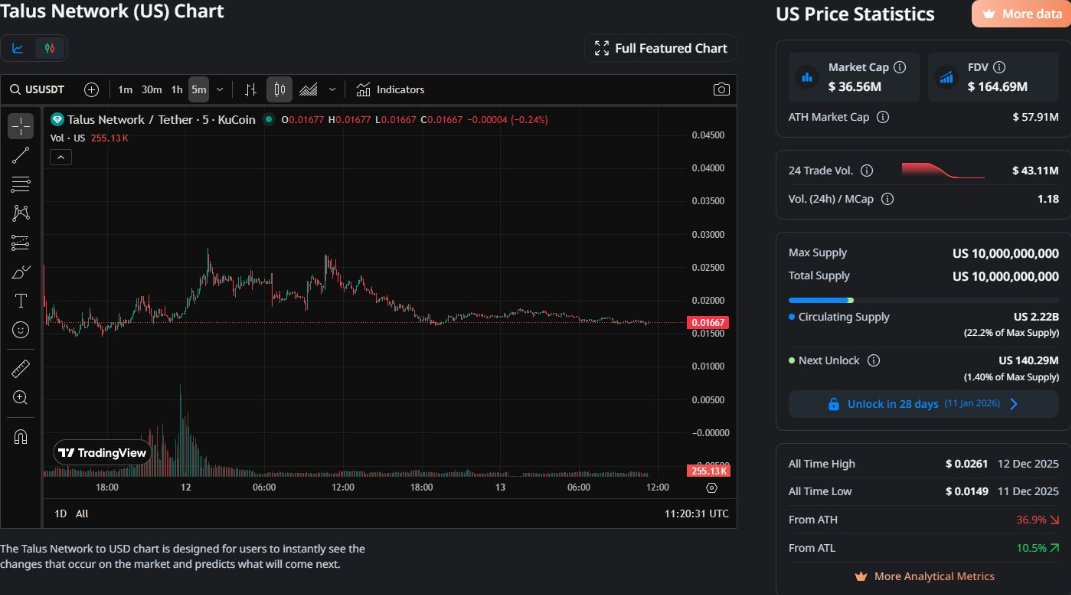This screenshot has width=1071, height=595.
Task: Select the crosshair cursor tool
Action: click(21, 126)
